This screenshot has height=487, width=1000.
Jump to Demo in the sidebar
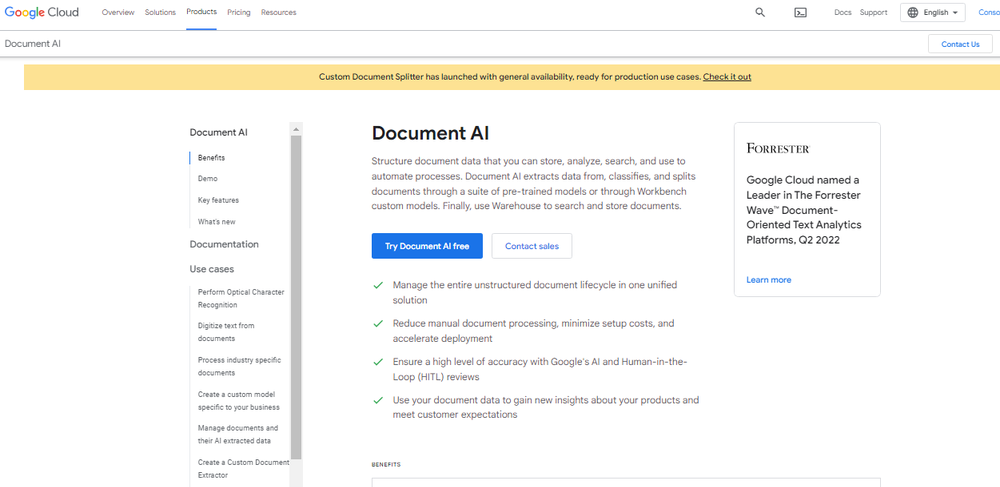pos(207,179)
